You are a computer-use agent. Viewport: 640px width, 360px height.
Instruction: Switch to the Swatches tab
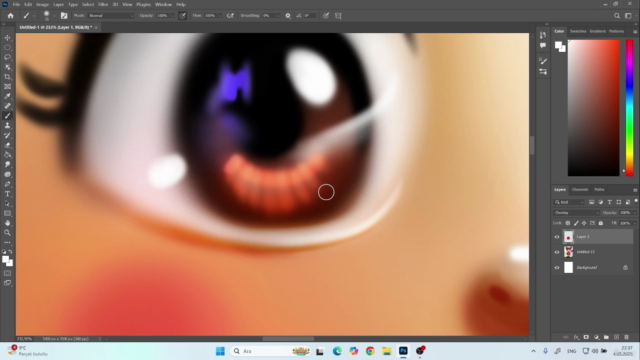pyautogui.click(x=578, y=31)
